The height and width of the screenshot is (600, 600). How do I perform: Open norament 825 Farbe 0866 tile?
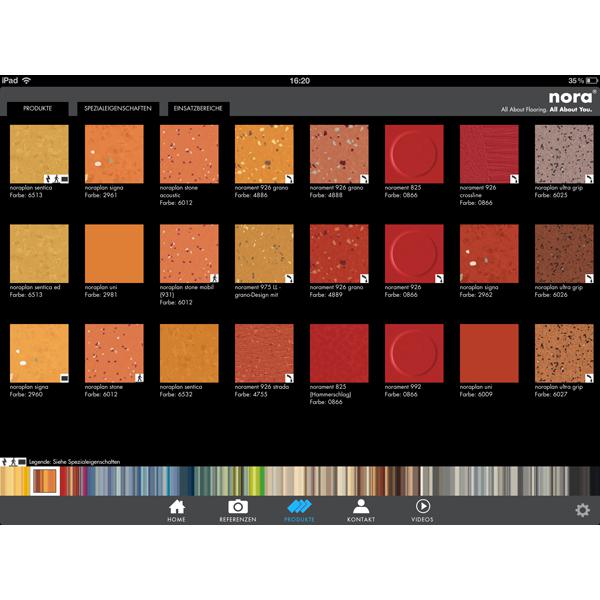coord(414,154)
